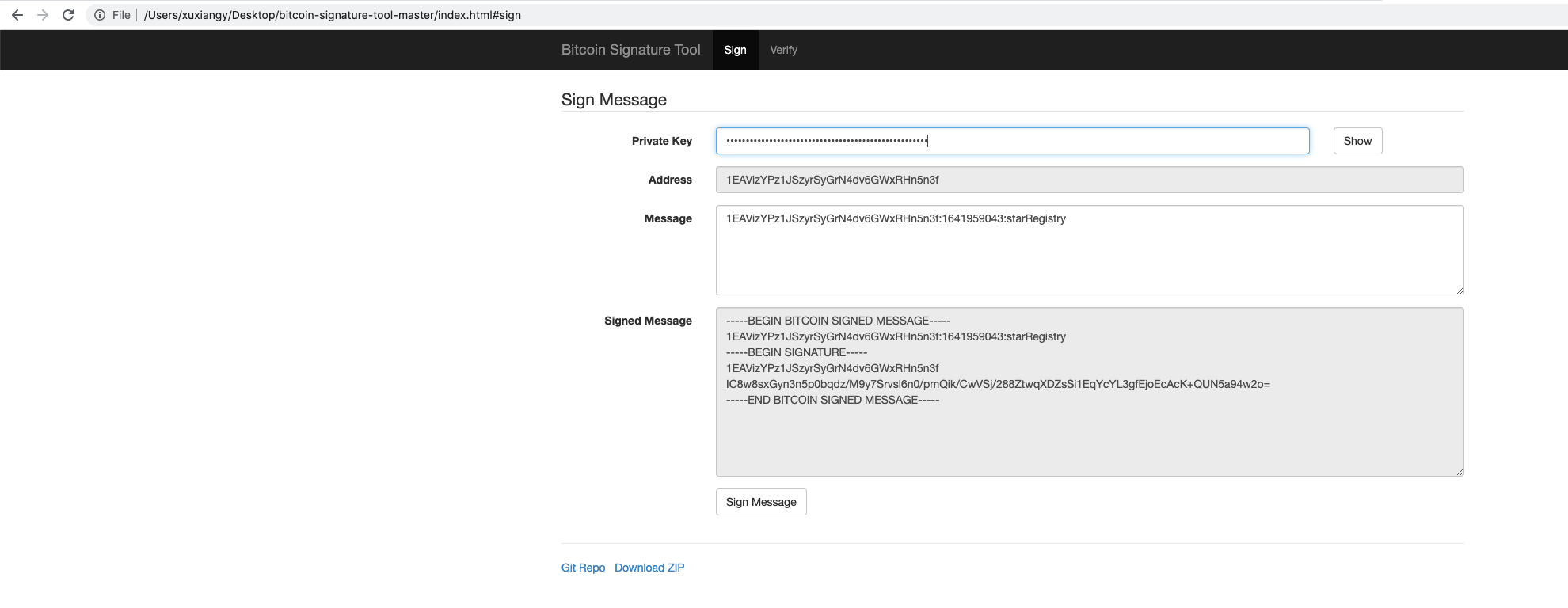Click the Signed Message label
Screen dimensions: 1568x608
click(x=648, y=321)
